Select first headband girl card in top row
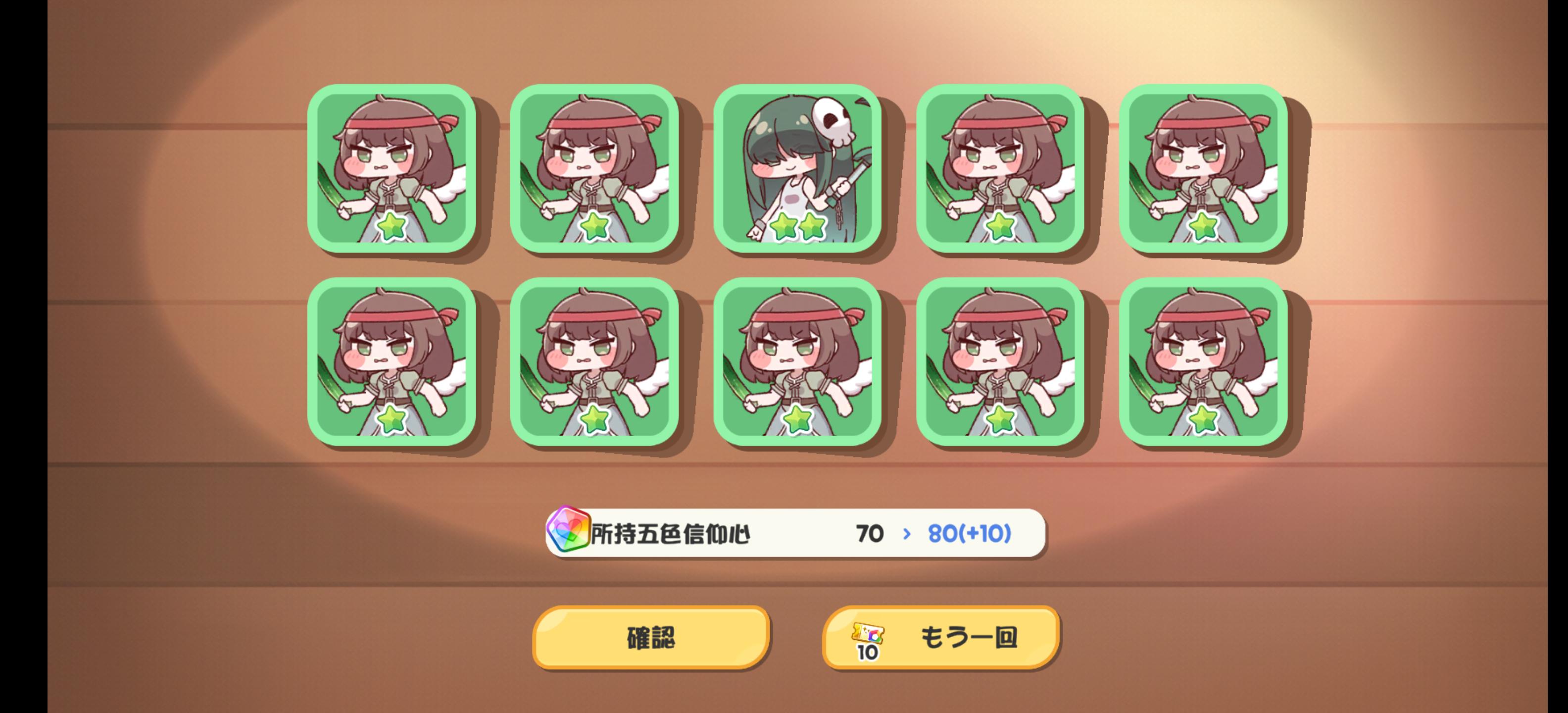Viewport: 1568px width, 713px height. pos(392,169)
